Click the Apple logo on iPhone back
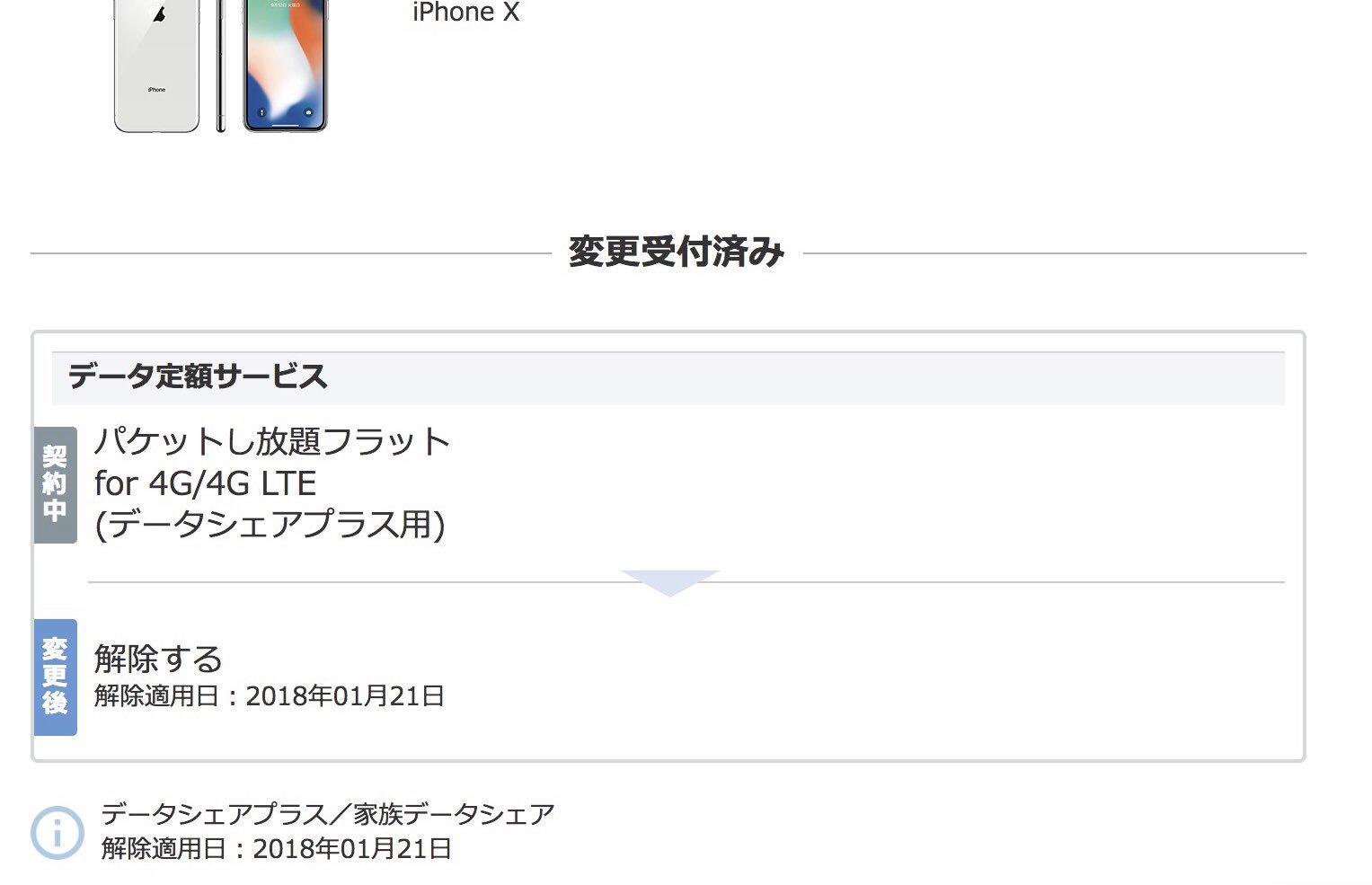The height and width of the screenshot is (885, 1372). (x=159, y=13)
